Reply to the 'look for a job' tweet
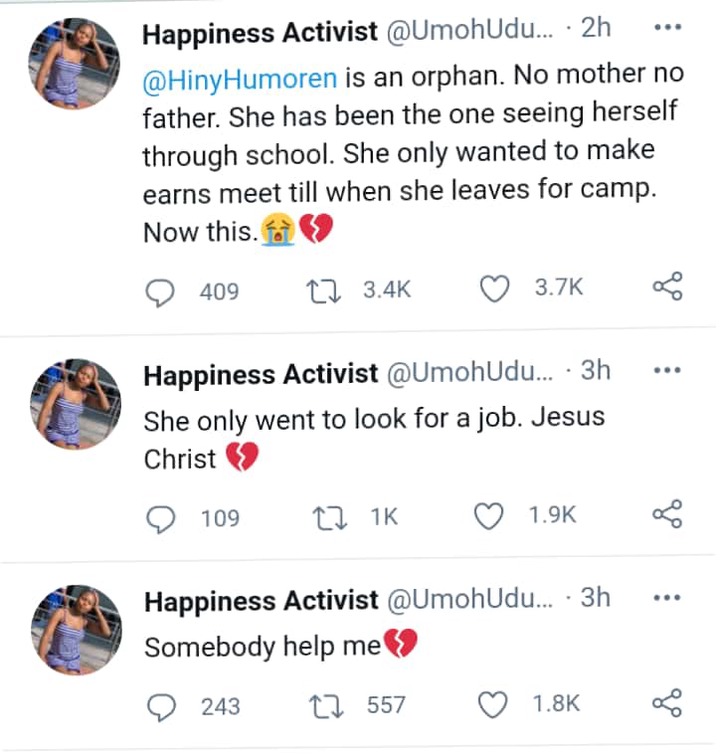 pyautogui.click(x=160, y=520)
